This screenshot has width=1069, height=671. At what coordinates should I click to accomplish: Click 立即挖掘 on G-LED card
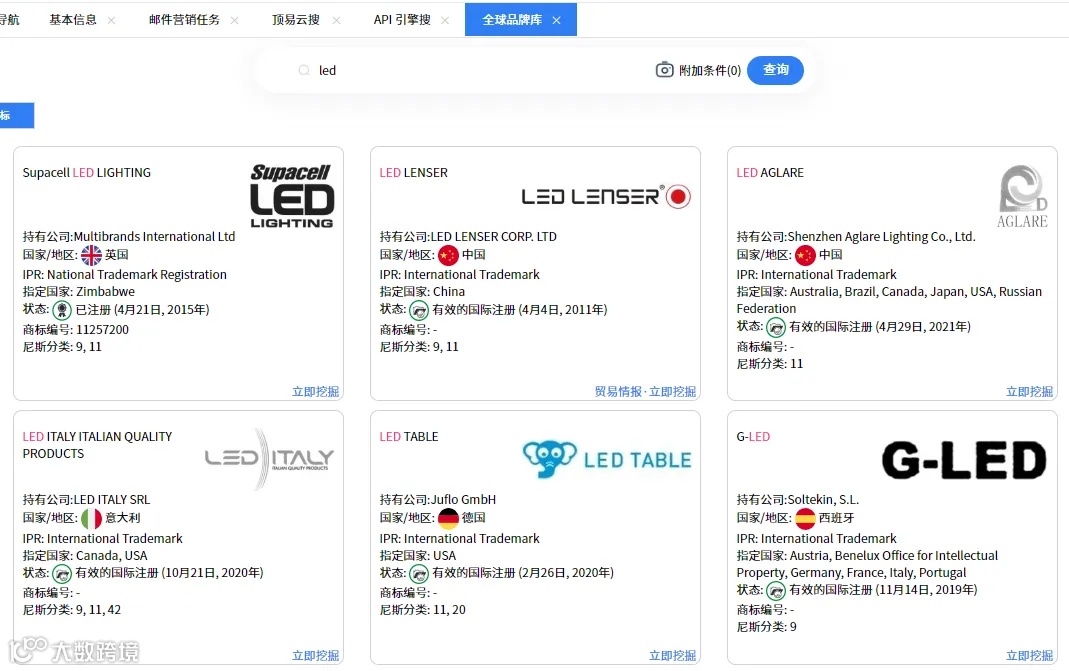coord(1029,655)
